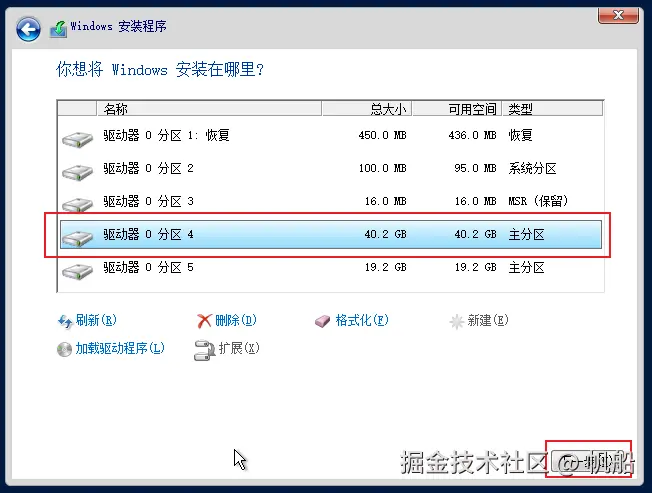Click the 新建(E) new partition link
This screenshot has width=652, height=493.
488,320
